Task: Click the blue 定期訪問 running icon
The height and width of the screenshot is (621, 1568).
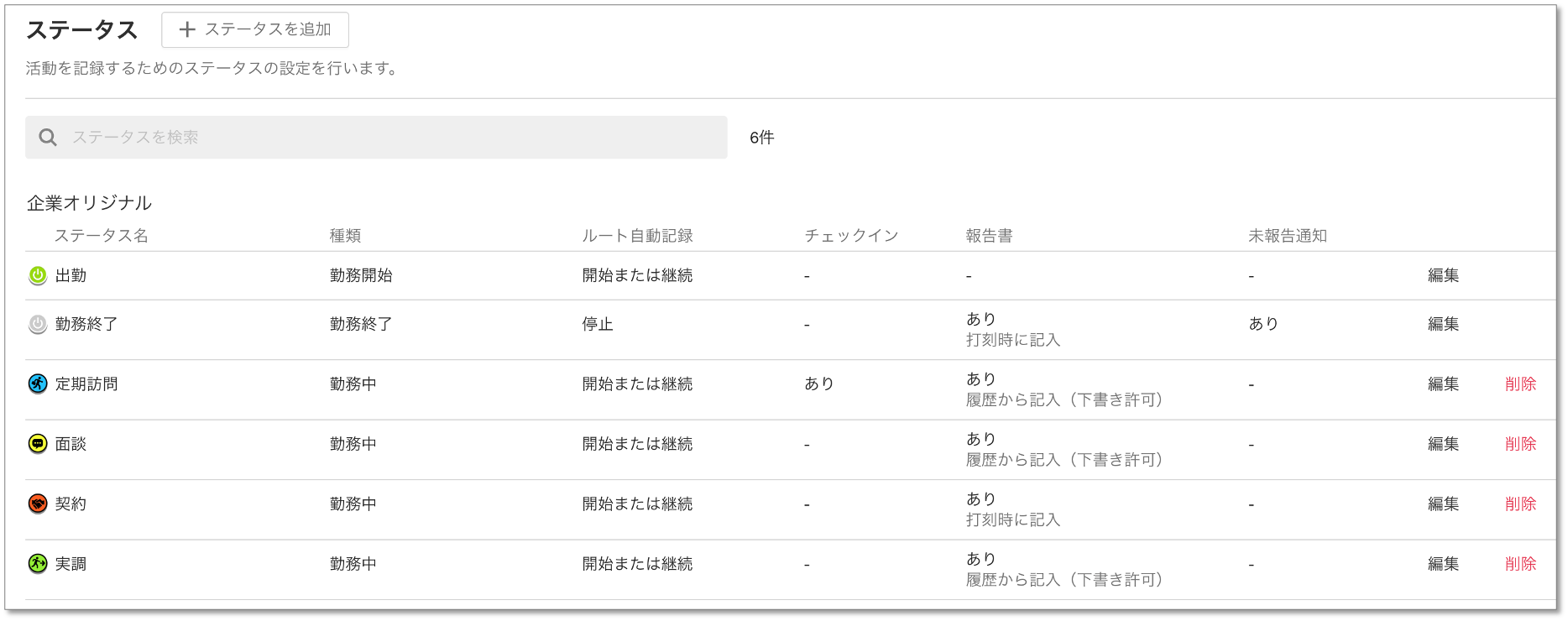Action: point(38,384)
